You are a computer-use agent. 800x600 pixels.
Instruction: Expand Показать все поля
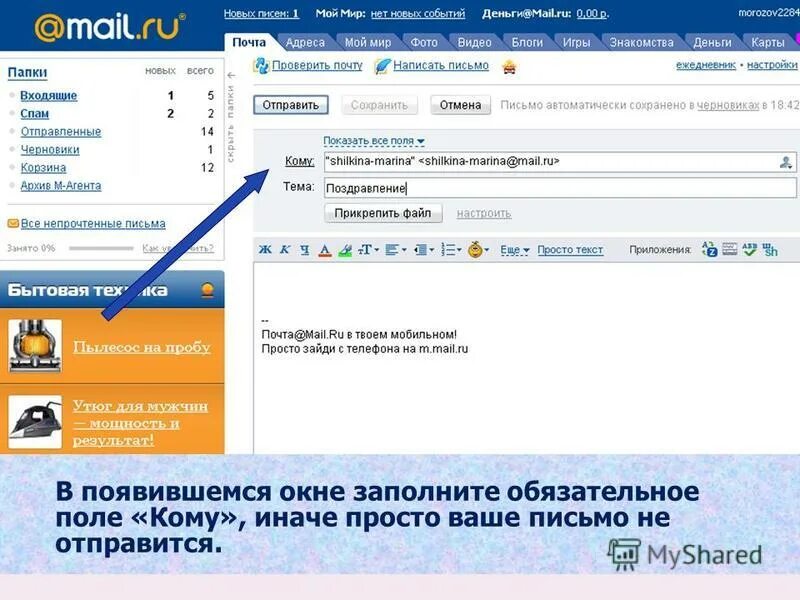pos(373,140)
